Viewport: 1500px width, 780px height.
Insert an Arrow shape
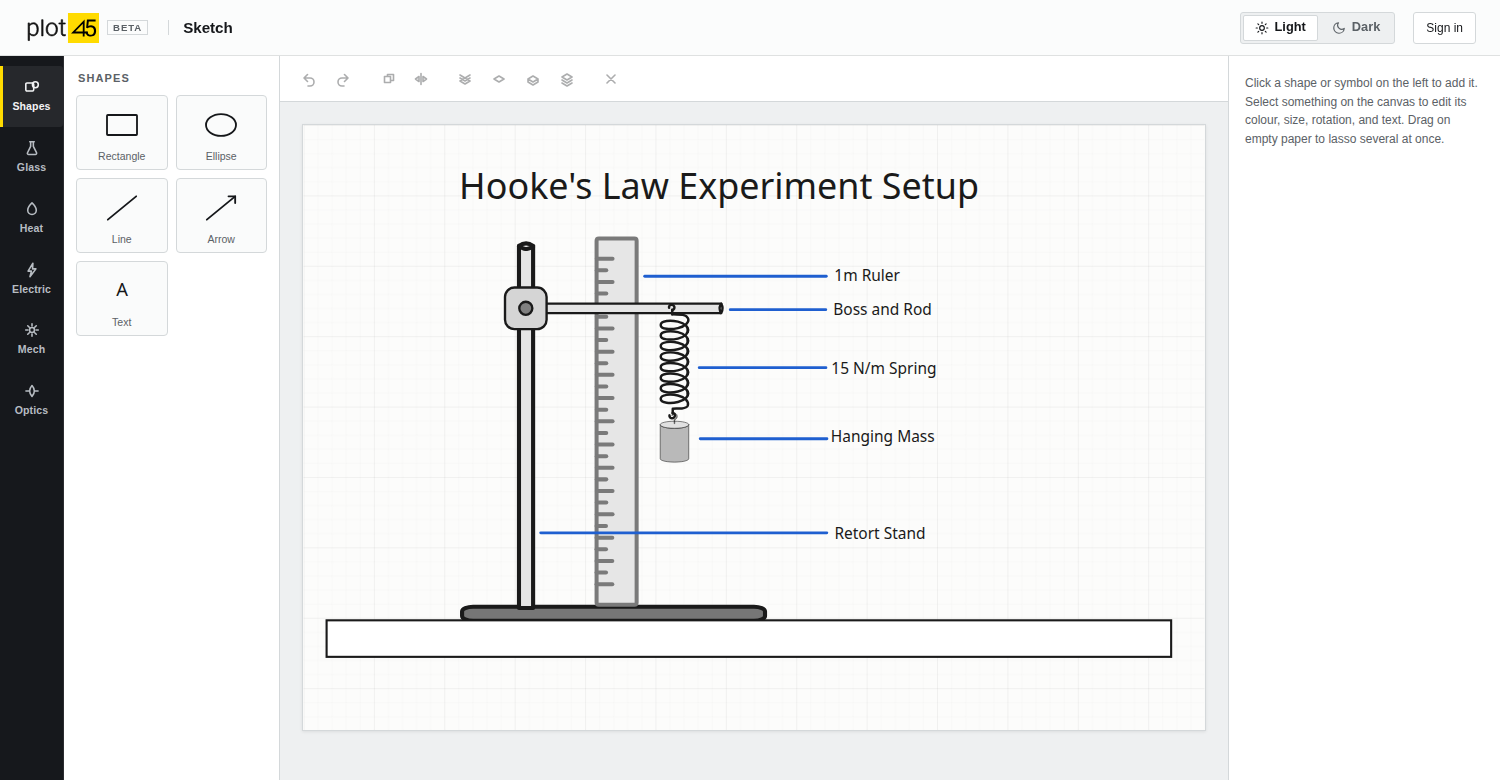point(221,216)
